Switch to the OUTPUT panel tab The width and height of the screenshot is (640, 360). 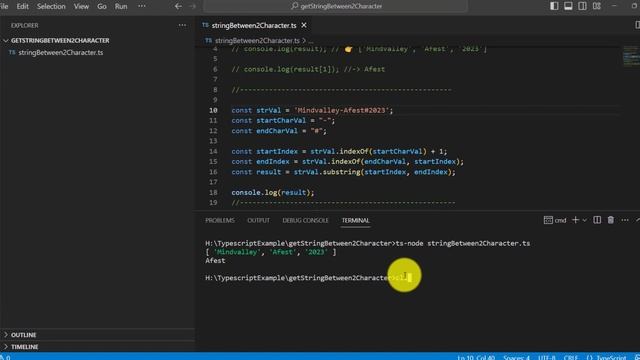click(x=258, y=220)
